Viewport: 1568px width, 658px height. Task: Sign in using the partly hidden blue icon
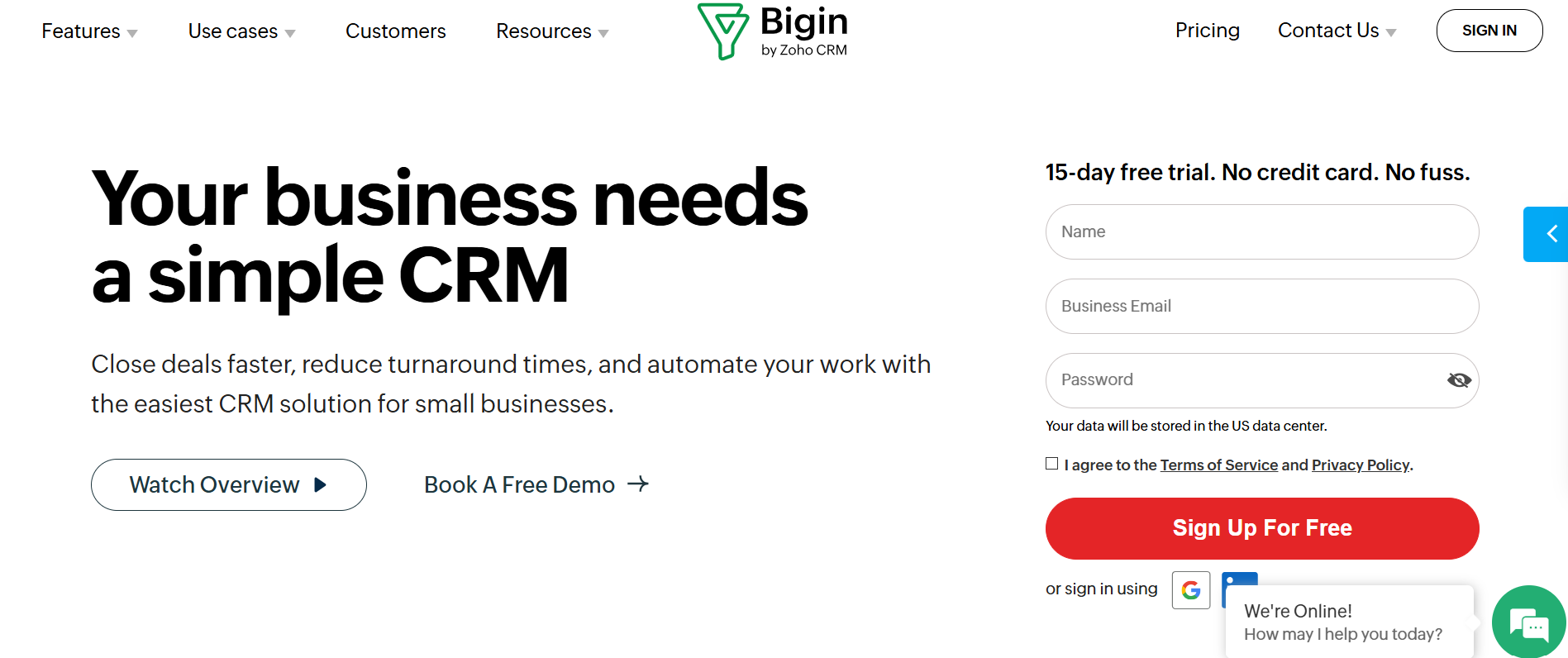click(x=1240, y=579)
